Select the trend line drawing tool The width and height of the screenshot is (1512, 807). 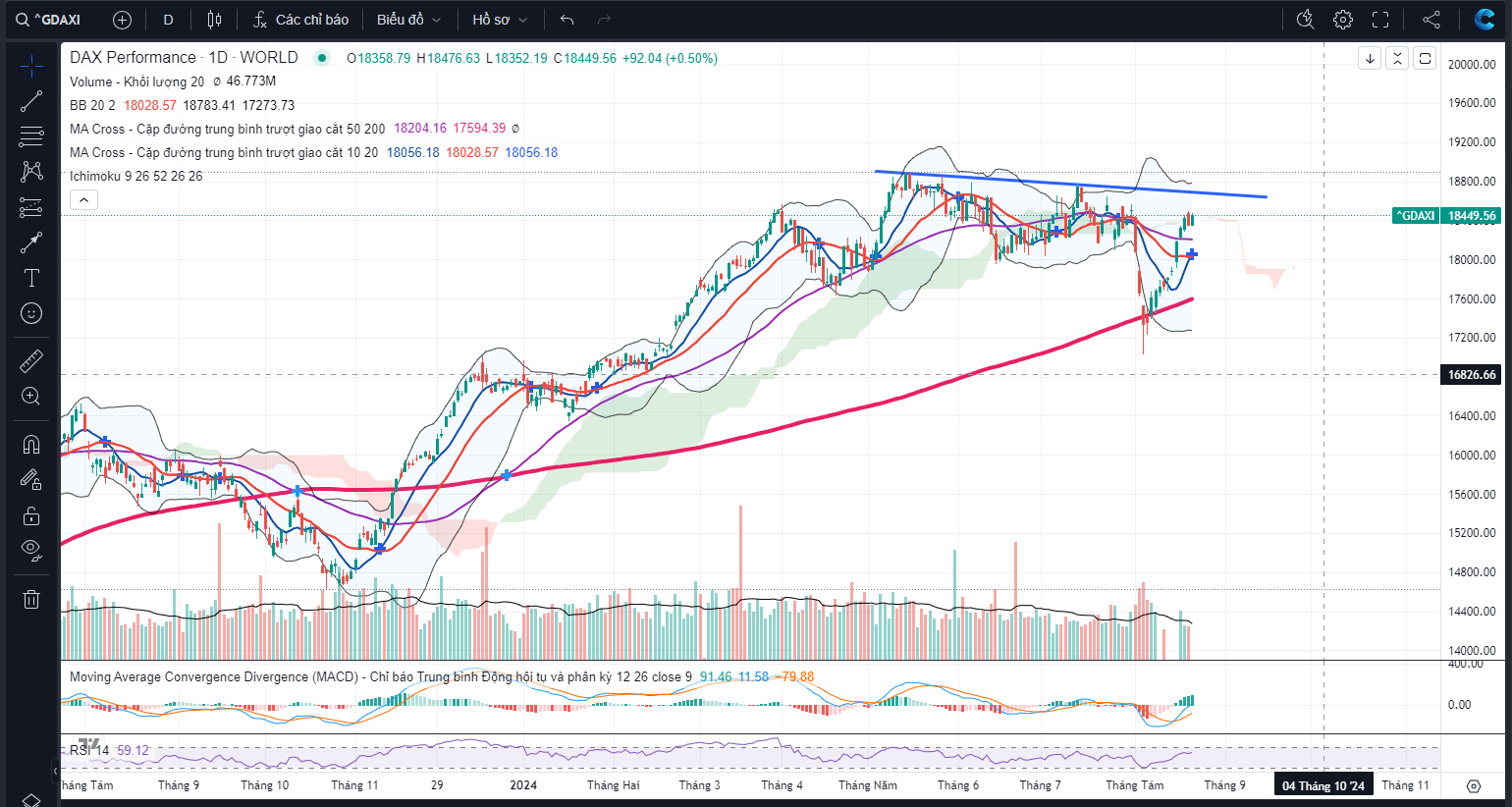[31, 101]
